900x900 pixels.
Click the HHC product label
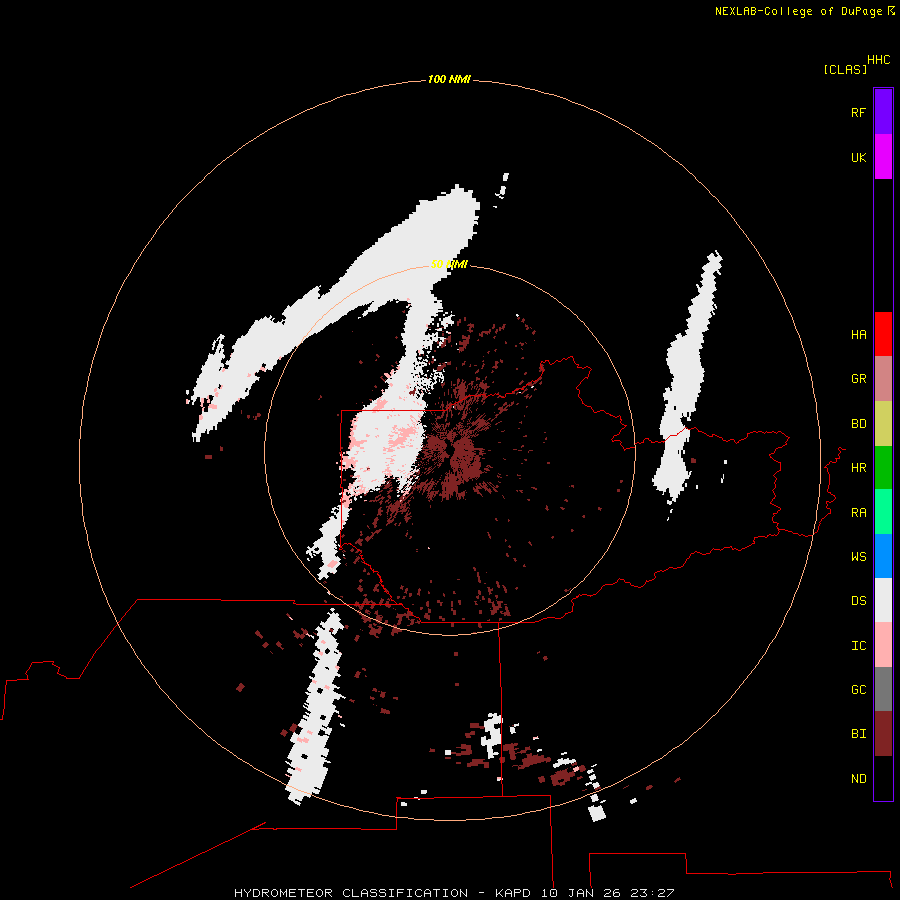tap(879, 60)
